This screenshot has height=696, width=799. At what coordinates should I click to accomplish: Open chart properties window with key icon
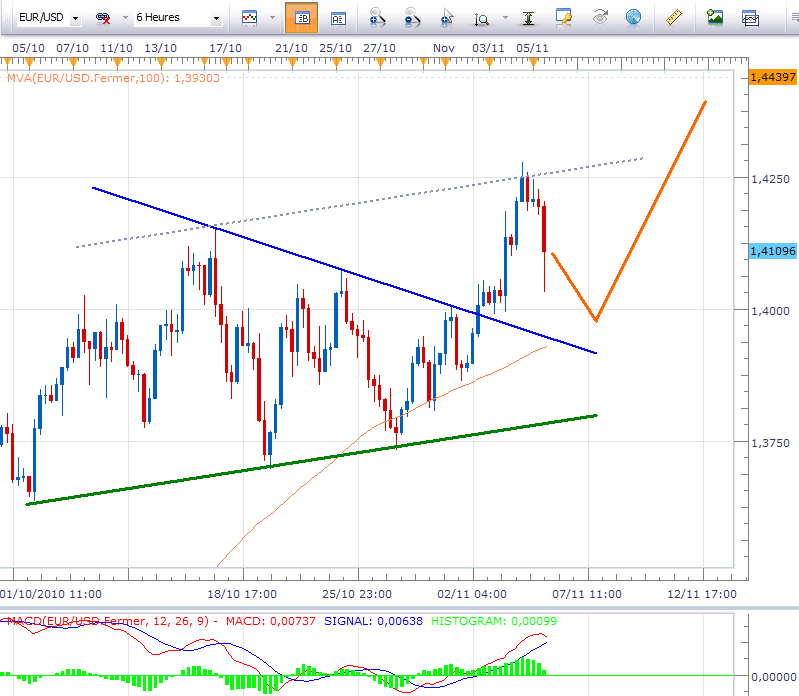click(x=564, y=18)
